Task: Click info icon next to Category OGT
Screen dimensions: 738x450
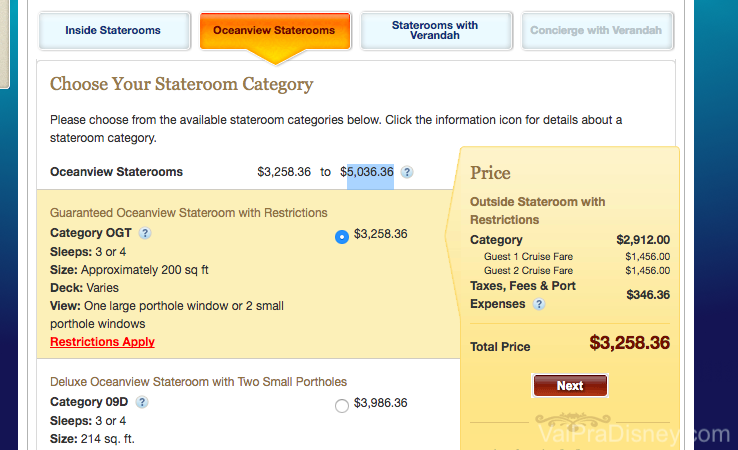Action: pyautogui.click(x=145, y=233)
